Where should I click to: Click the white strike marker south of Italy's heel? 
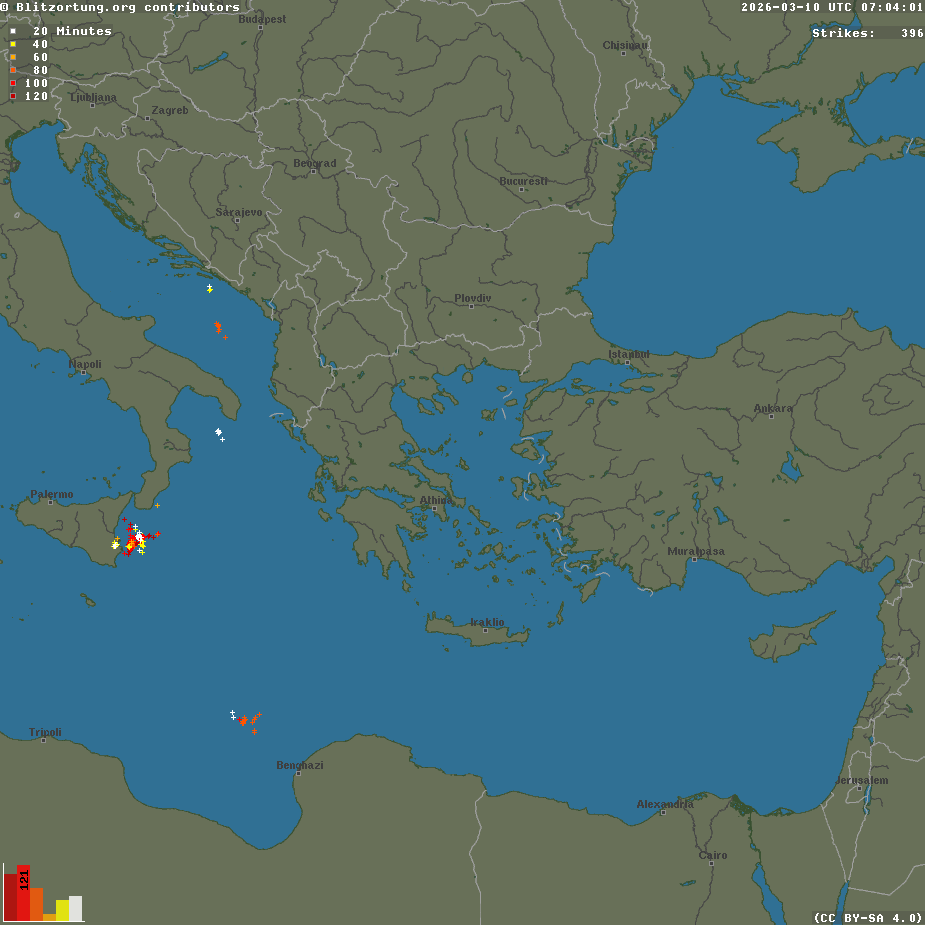218,432
